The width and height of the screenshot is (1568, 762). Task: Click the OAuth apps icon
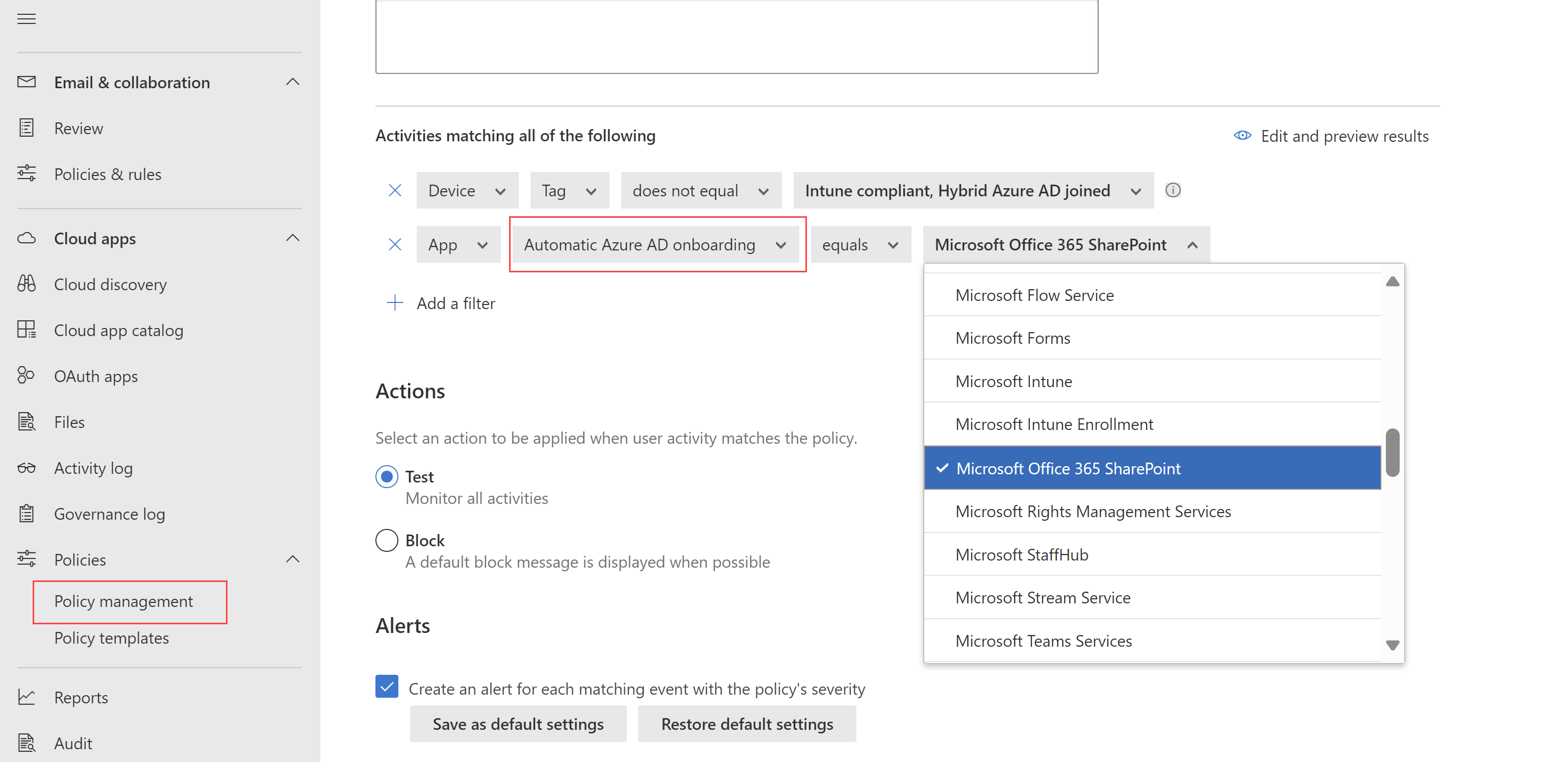[x=27, y=376]
